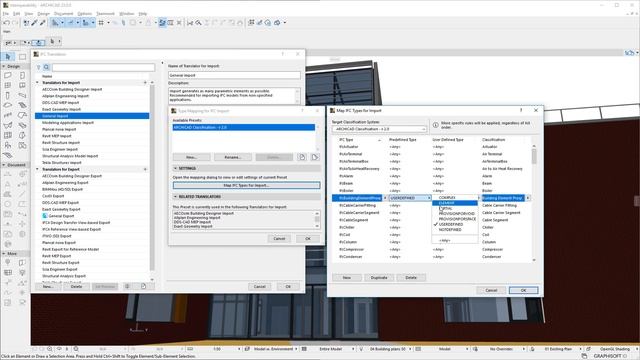Screen dimensions: 640x360
Task: Collapse the SETTINGS section in Type Mapping
Action: click(176, 169)
